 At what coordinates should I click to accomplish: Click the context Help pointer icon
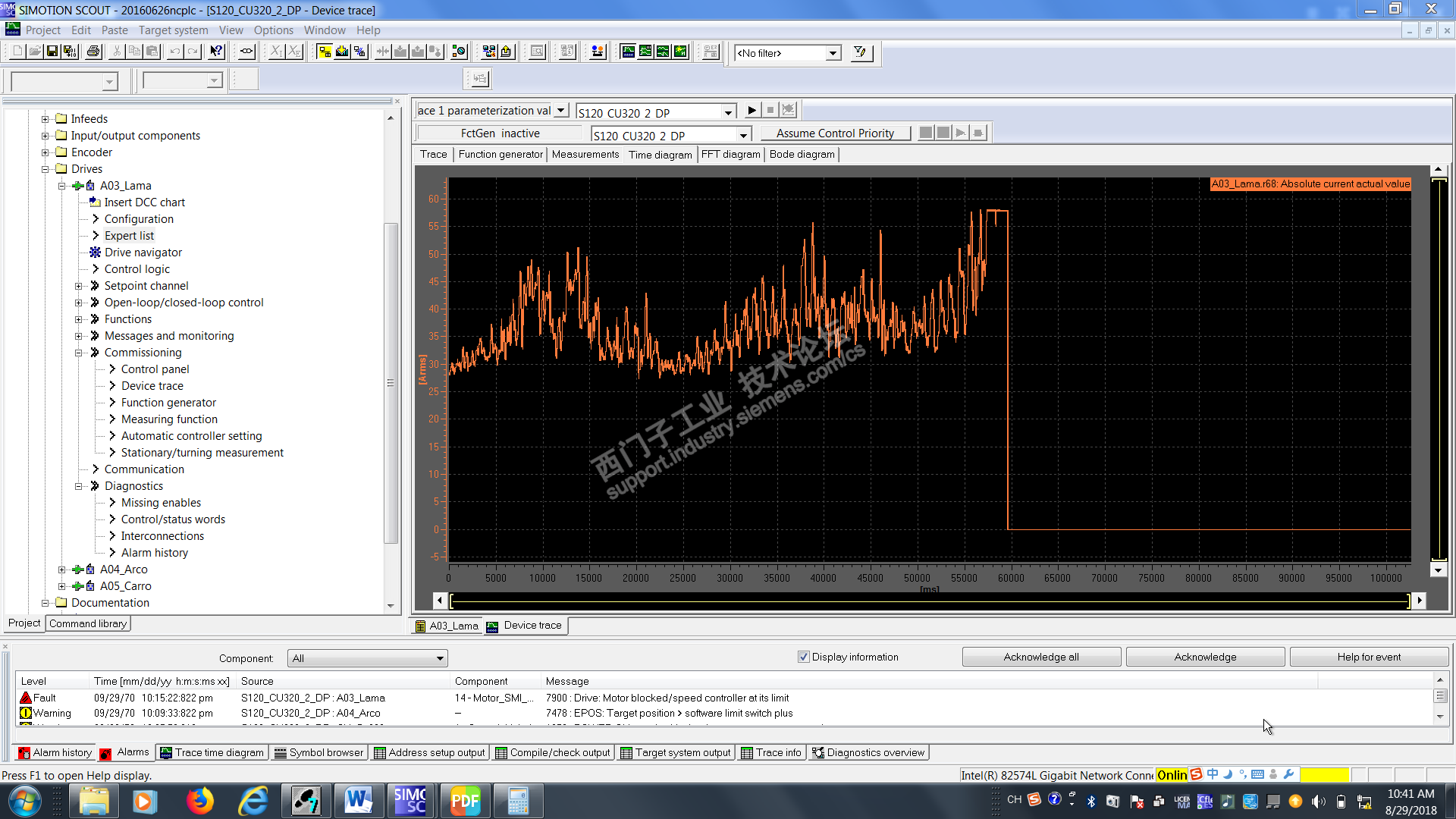coord(217,52)
